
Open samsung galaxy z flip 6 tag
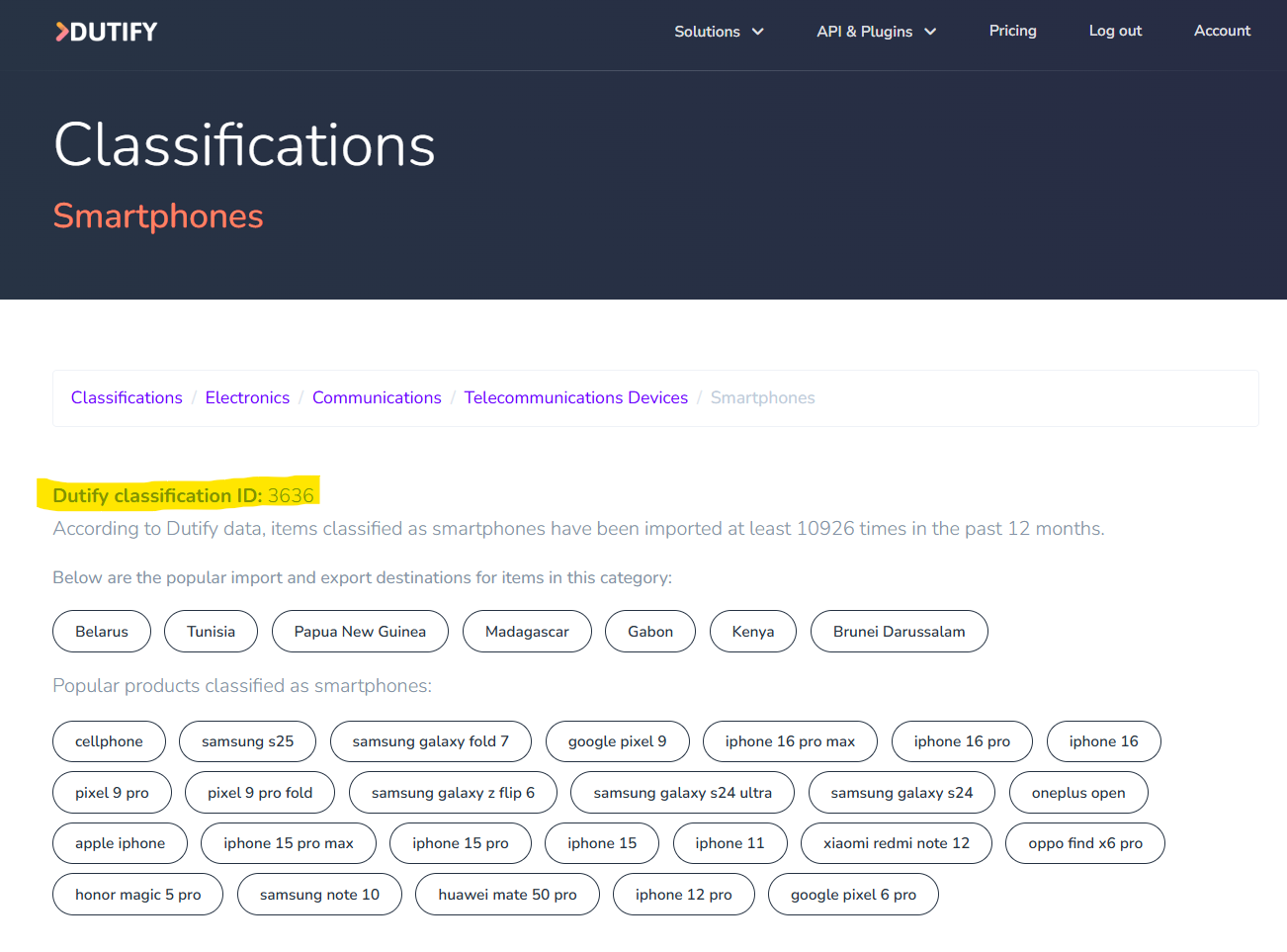point(453,793)
